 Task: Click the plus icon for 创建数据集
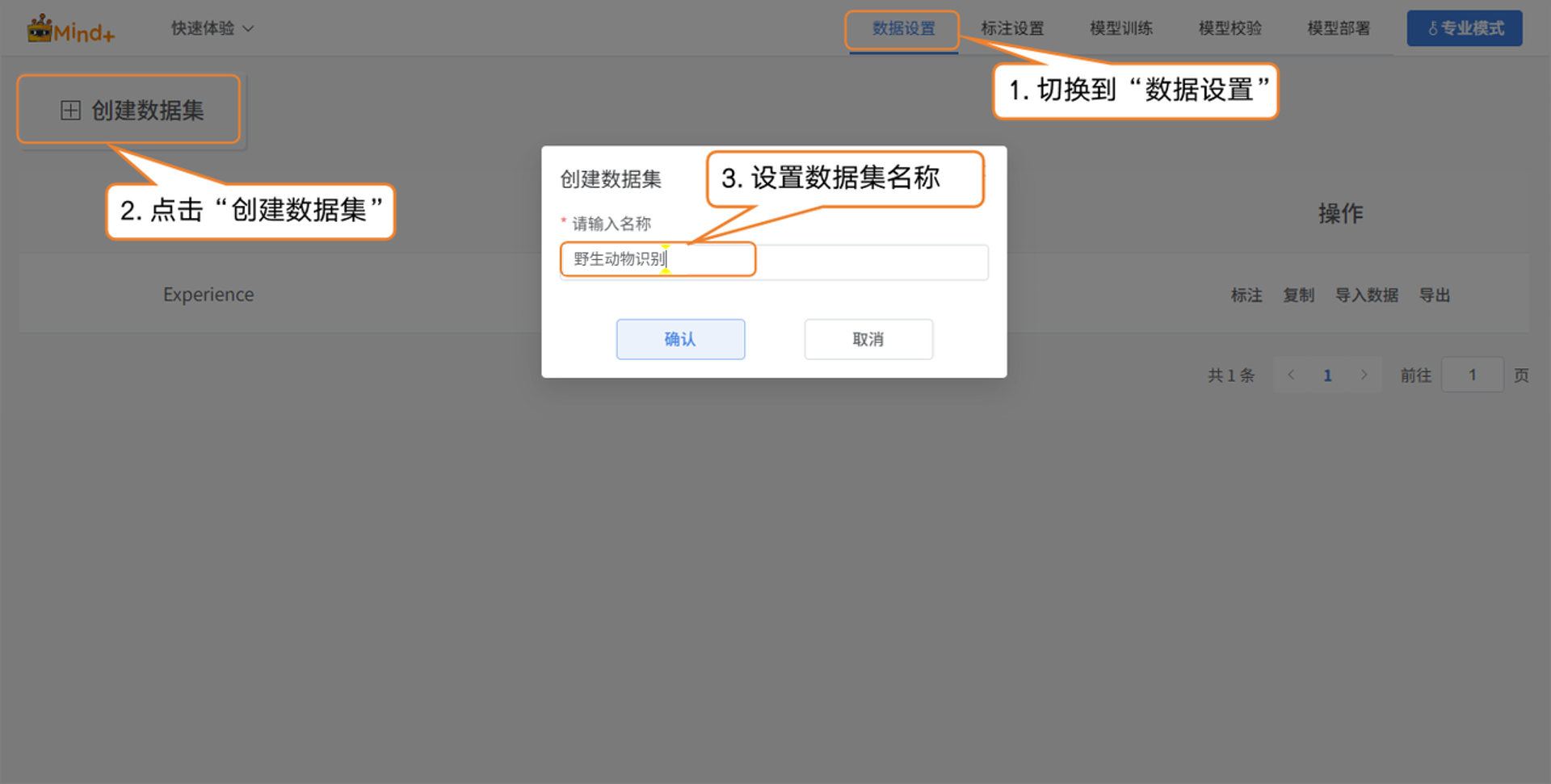tap(71, 111)
